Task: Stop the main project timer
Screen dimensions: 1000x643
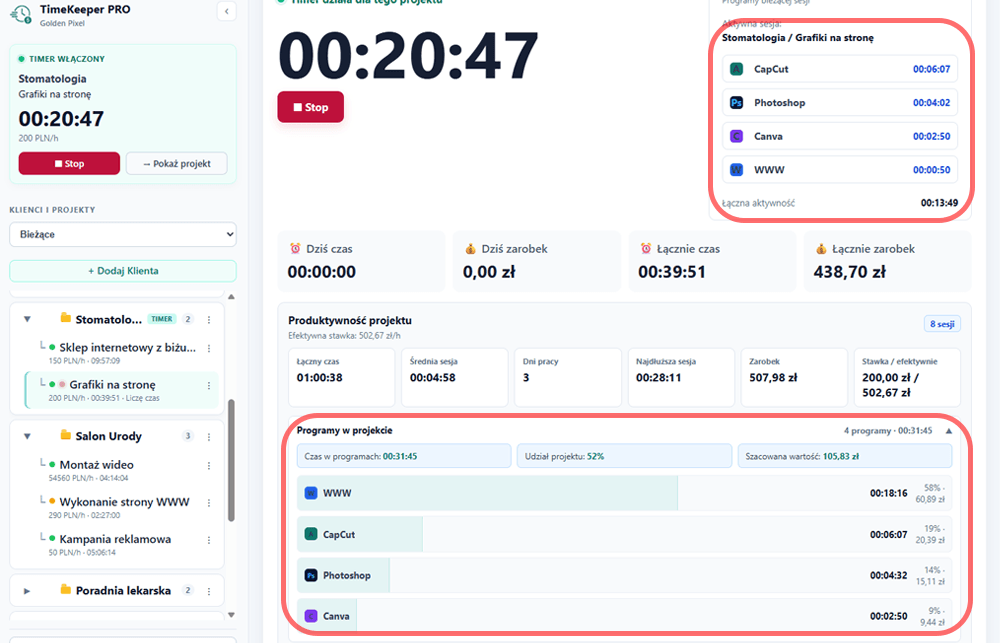Action: coord(311,107)
